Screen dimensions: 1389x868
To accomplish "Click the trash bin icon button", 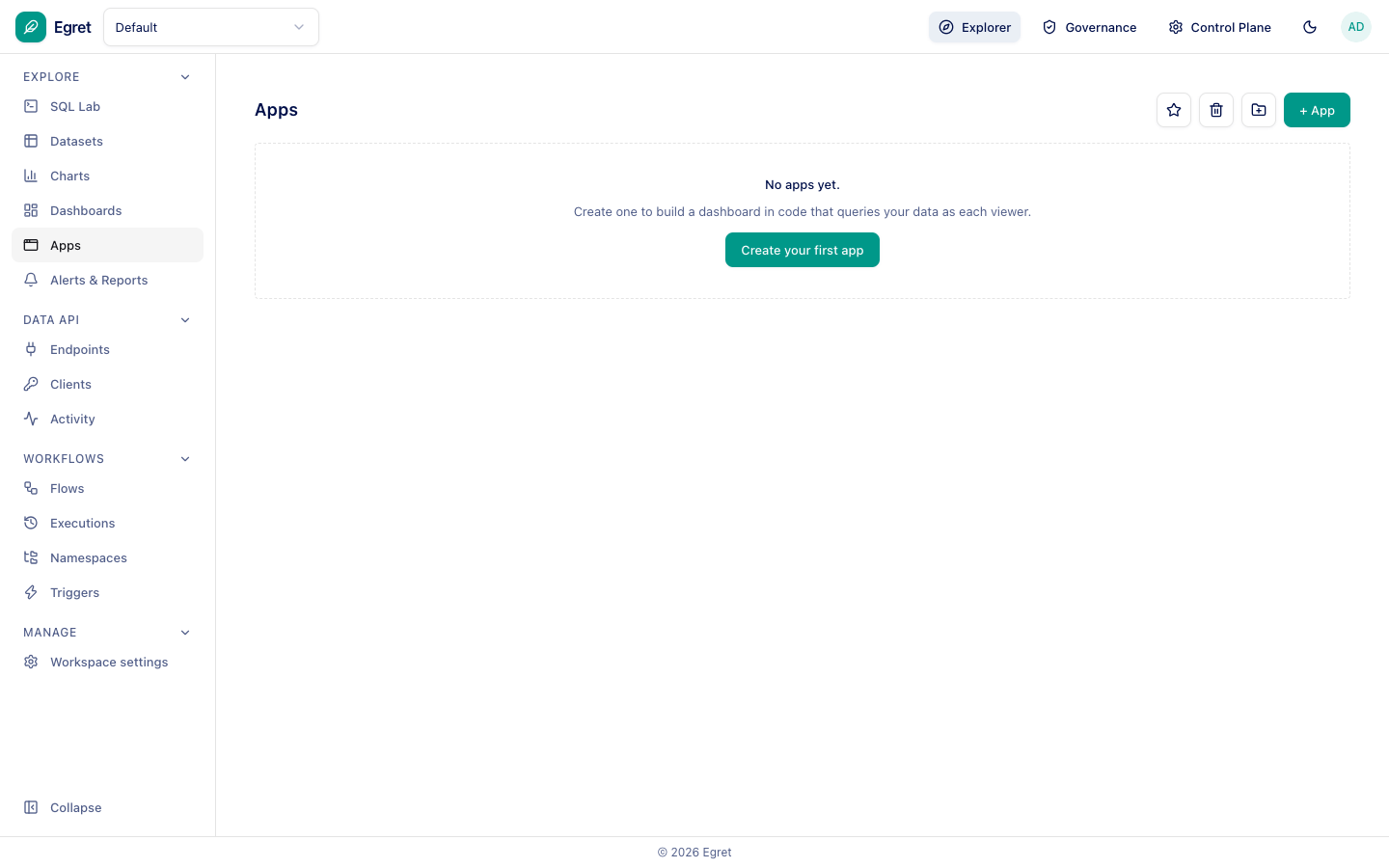I will (x=1216, y=110).
